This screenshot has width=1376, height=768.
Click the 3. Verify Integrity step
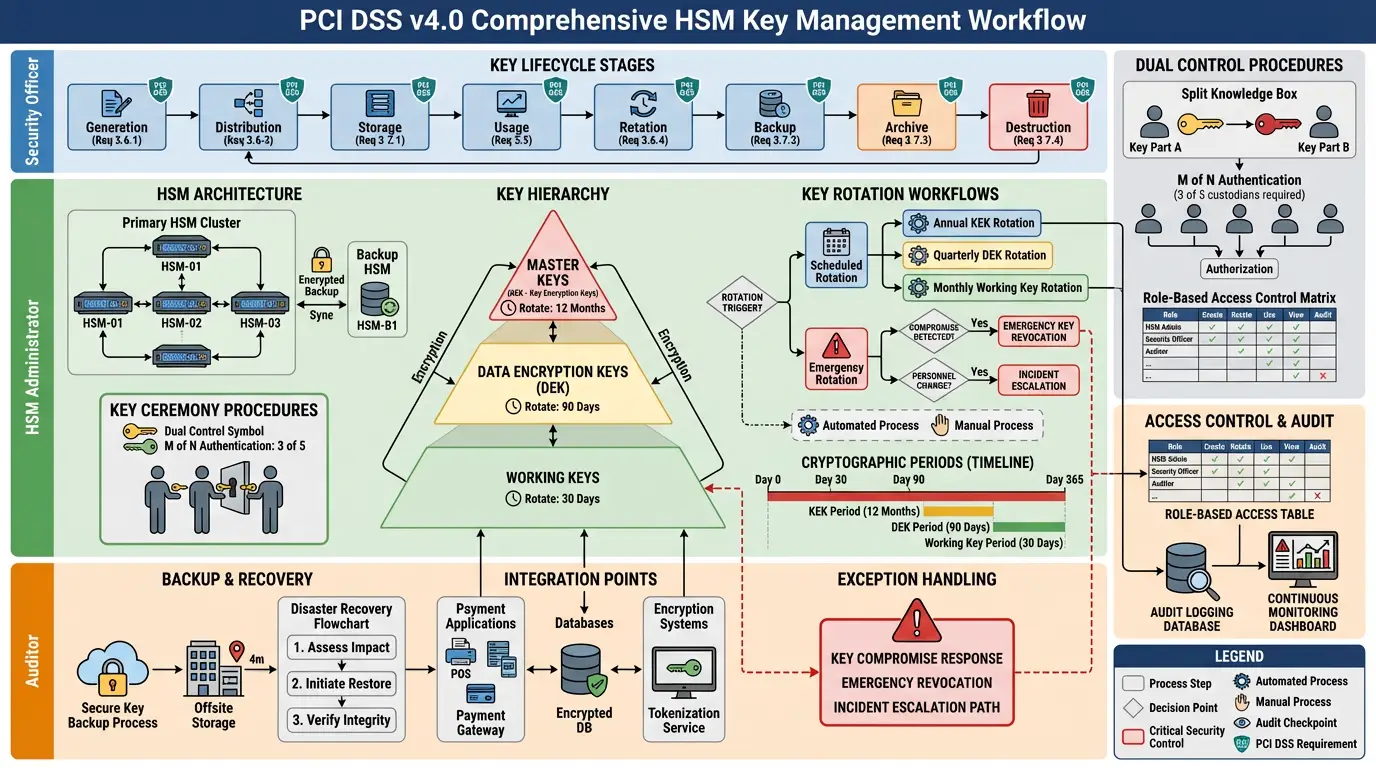pos(341,720)
